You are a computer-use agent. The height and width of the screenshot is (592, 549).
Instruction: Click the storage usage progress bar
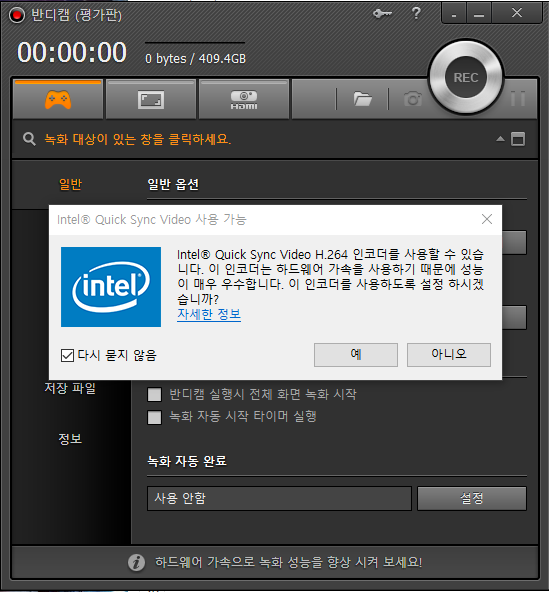pos(195,43)
